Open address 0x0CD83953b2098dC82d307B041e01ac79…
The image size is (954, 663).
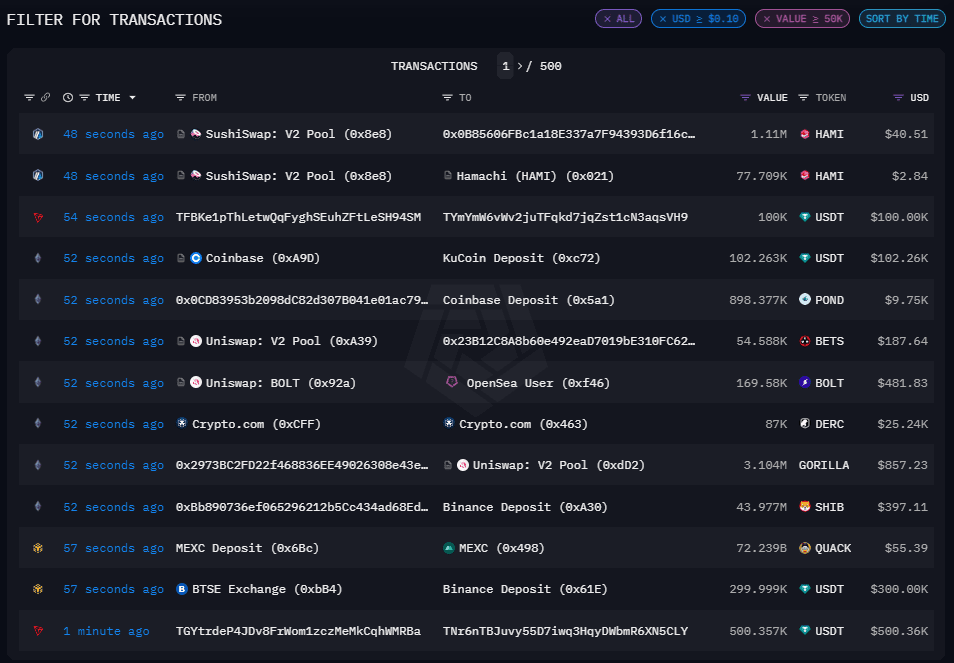point(302,300)
